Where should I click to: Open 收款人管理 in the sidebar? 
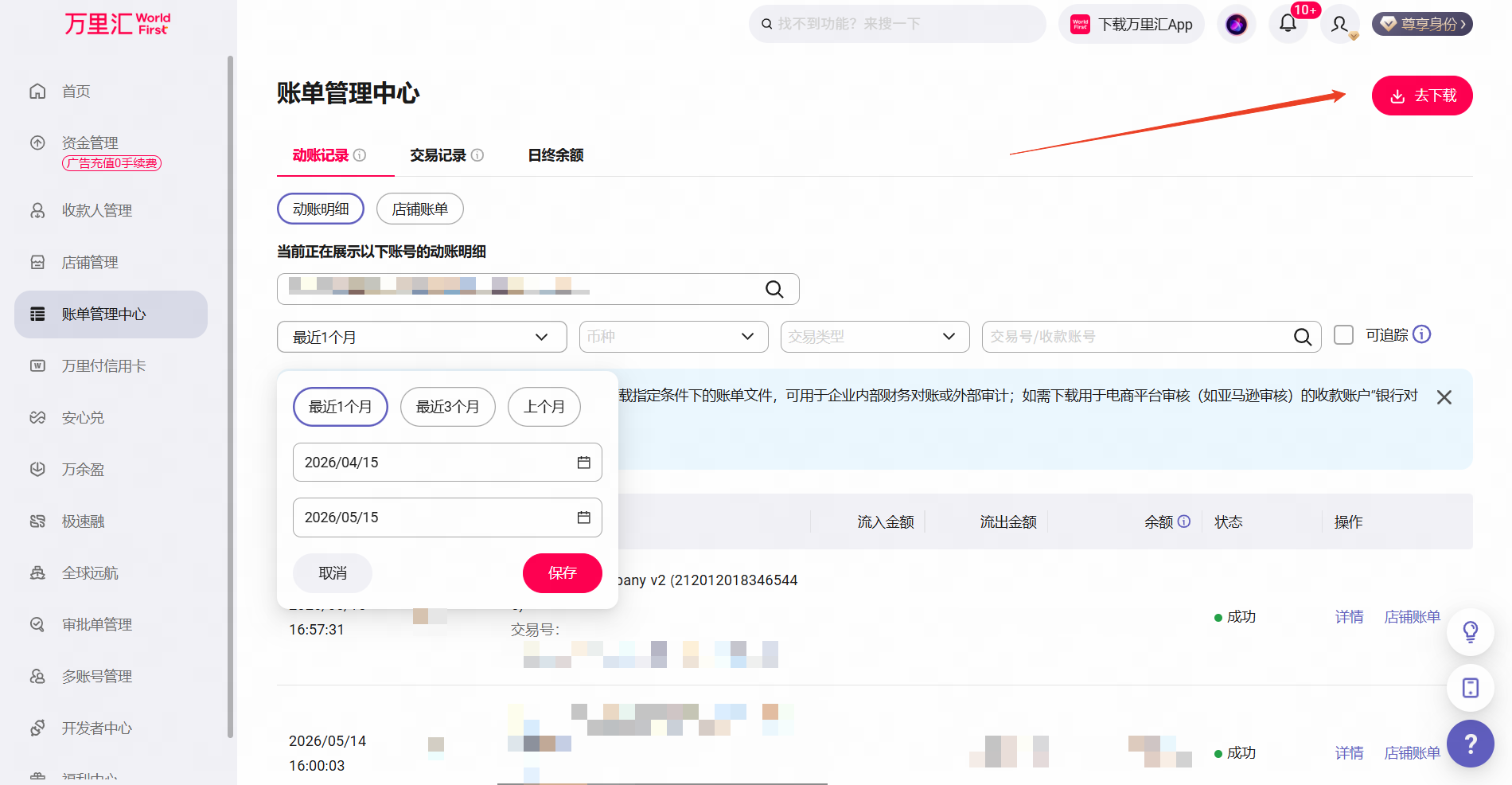pyautogui.click(x=97, y=211)
